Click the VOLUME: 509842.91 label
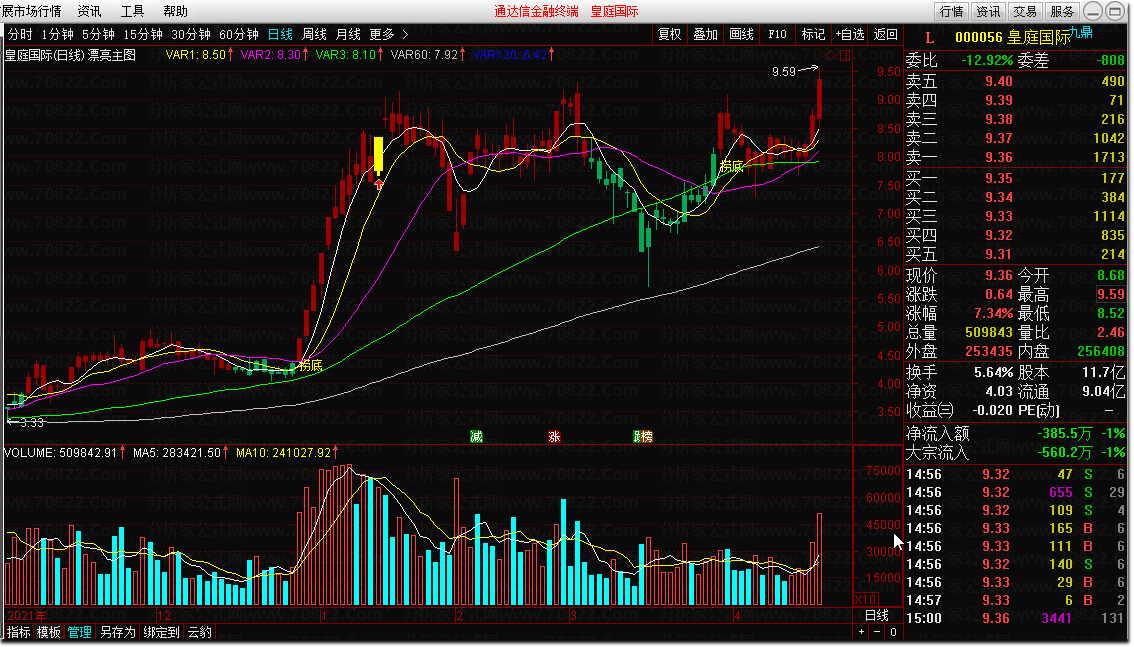 64,453
